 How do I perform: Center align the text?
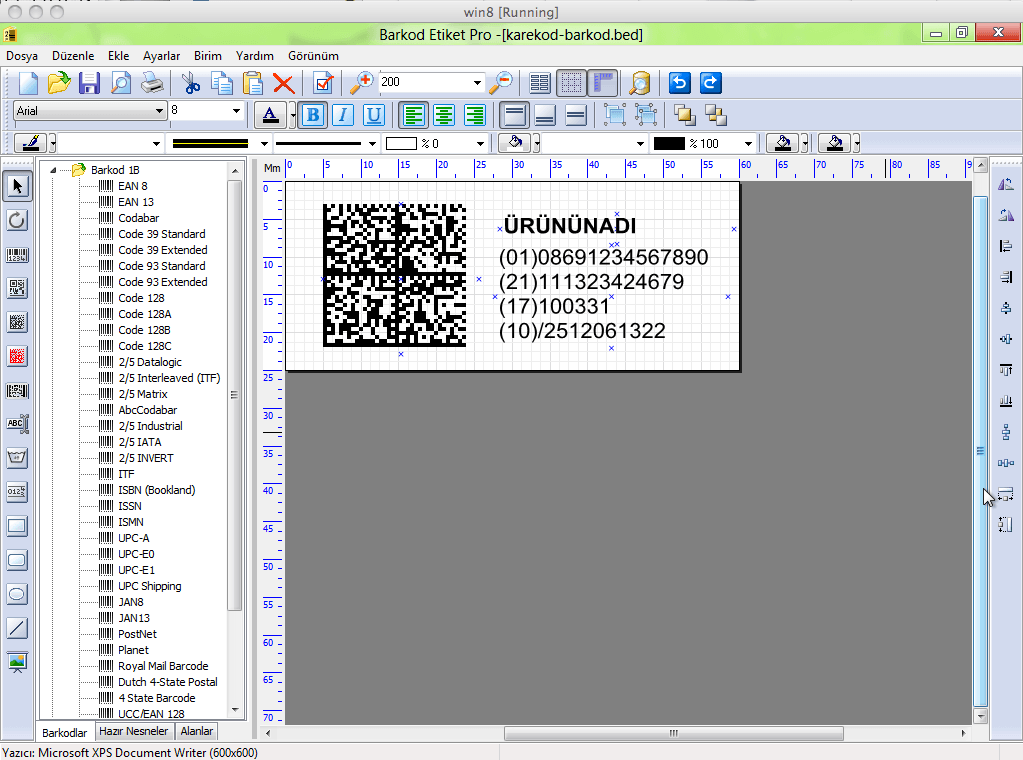coord(444,115)
